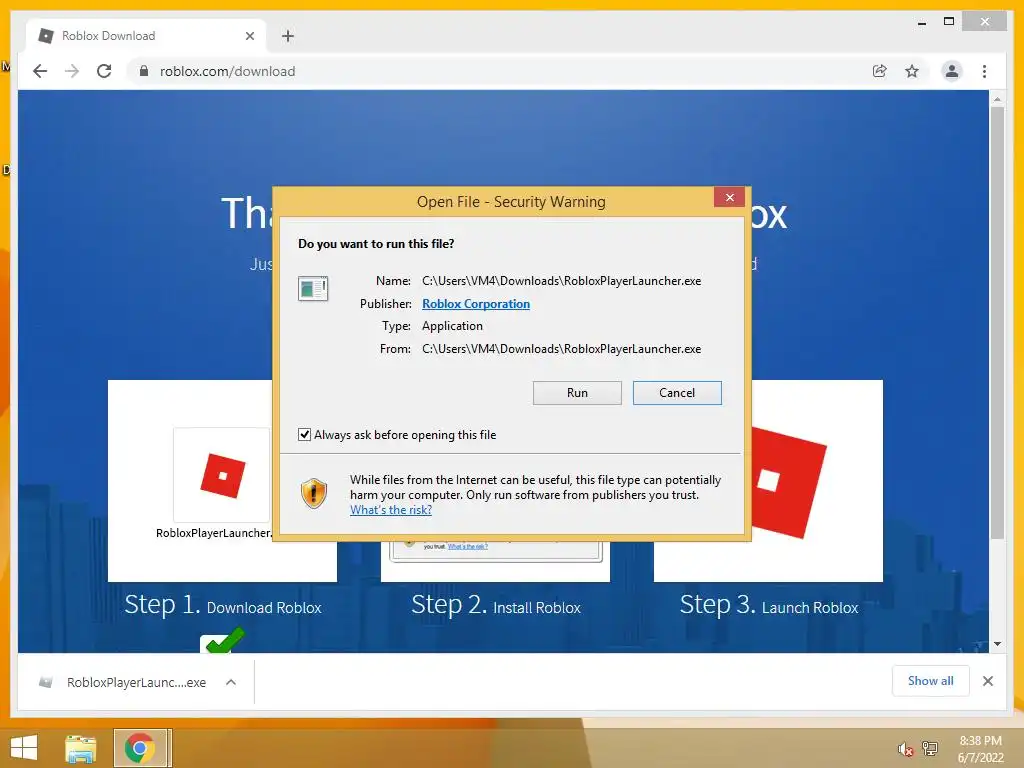Open the Roblox Corporation publisher link

click(x=475, y=304)
